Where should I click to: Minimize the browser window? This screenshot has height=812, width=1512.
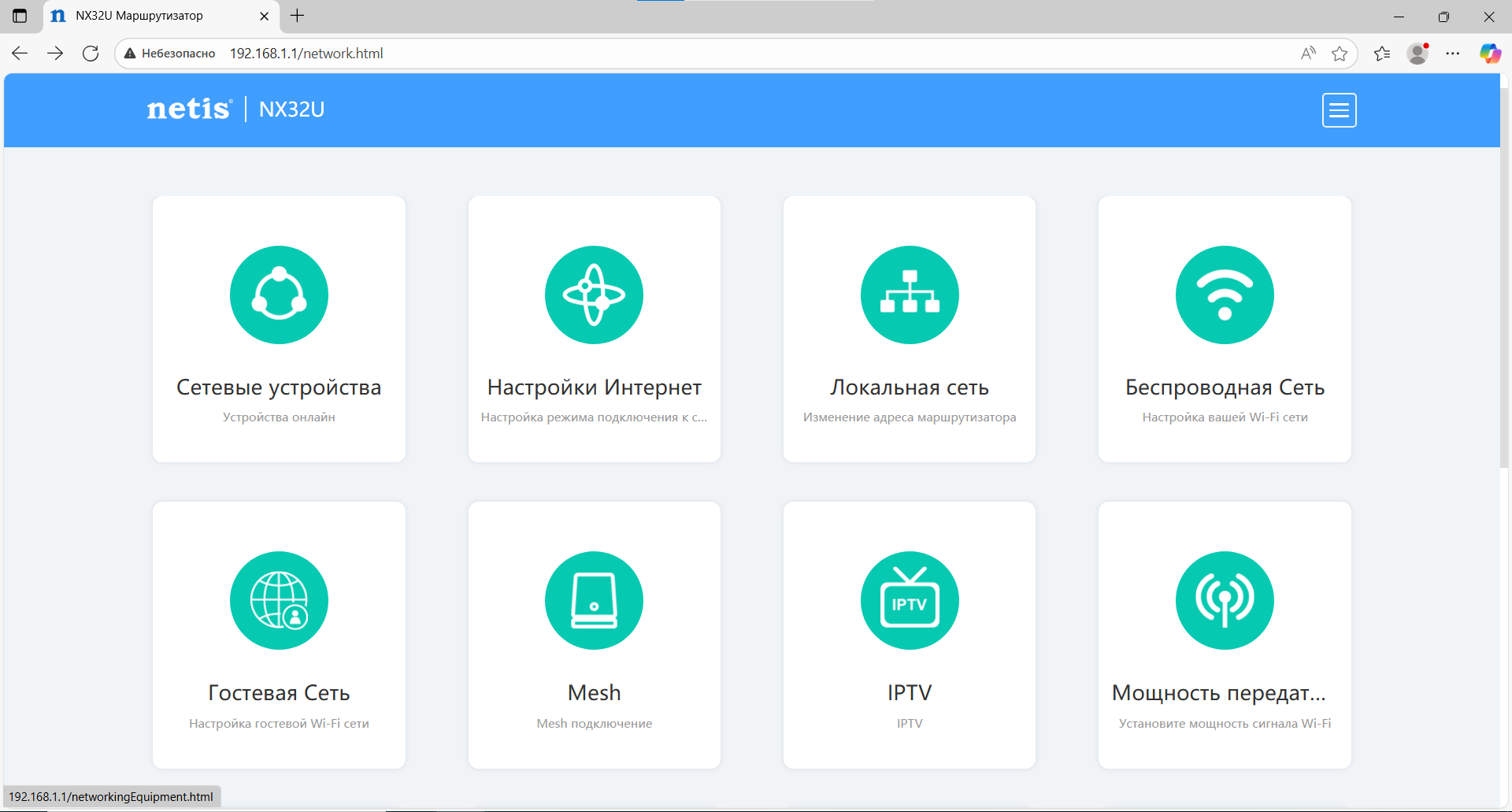(1399, 17)
